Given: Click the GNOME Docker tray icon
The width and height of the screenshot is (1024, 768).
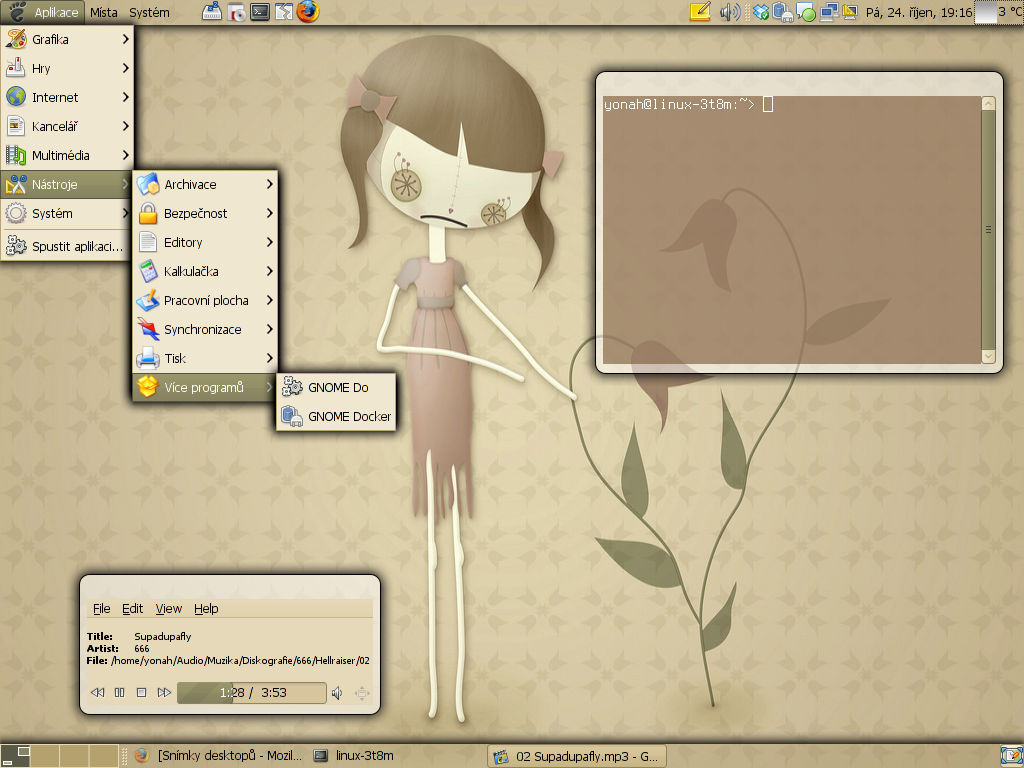Looking at the screenshot, I should point(782,12).
